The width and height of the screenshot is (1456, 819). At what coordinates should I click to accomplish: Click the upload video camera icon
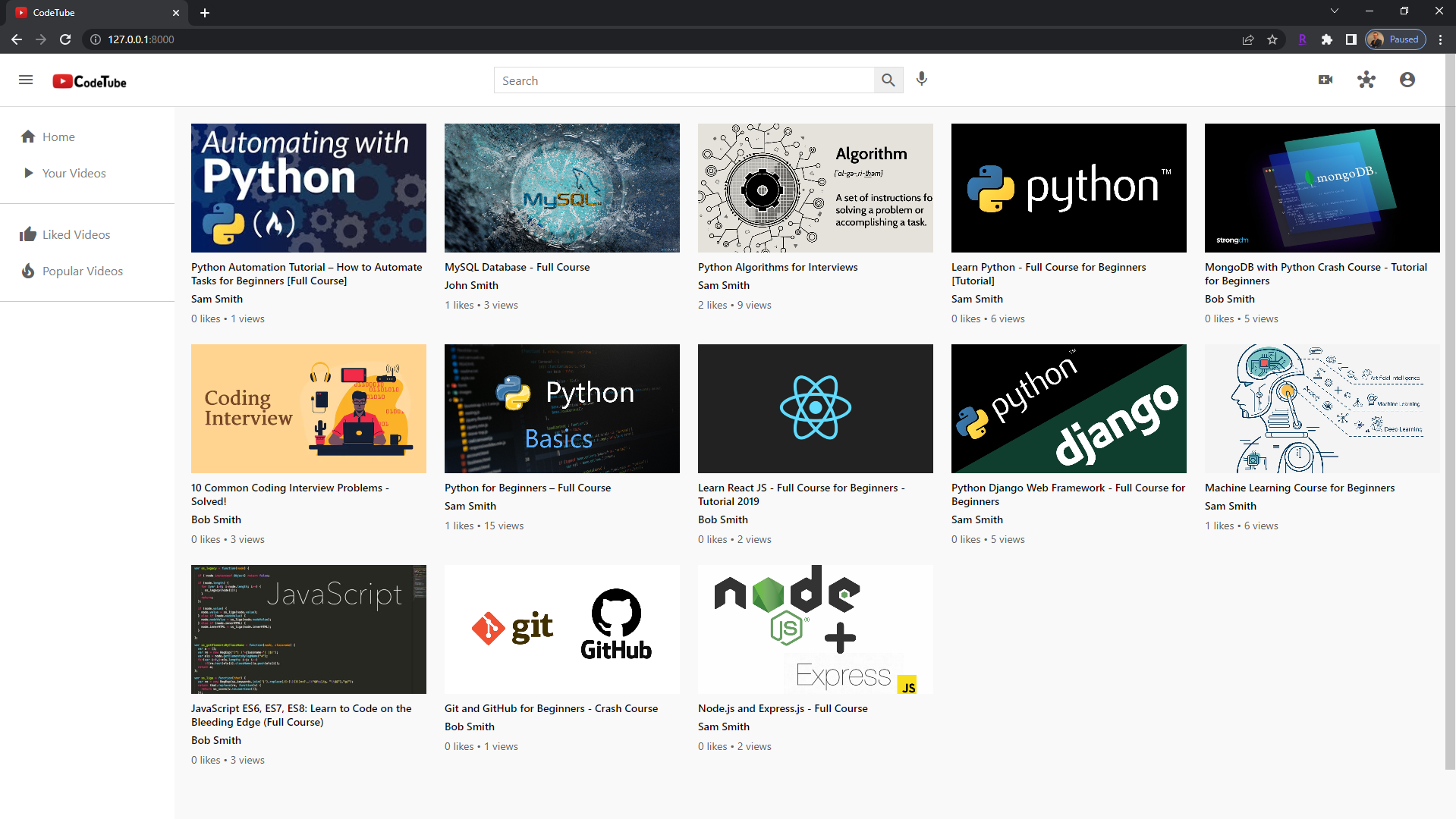[x=1325, y=80]
